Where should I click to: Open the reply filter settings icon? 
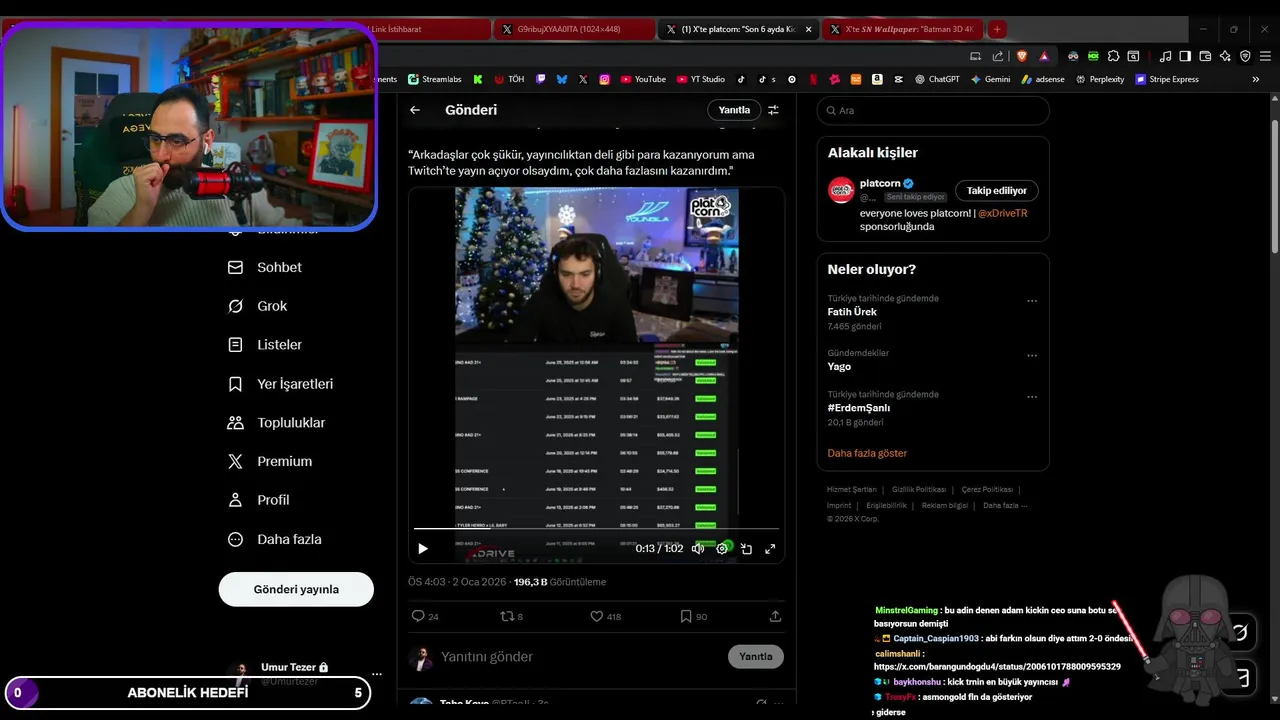click(773, 110)
